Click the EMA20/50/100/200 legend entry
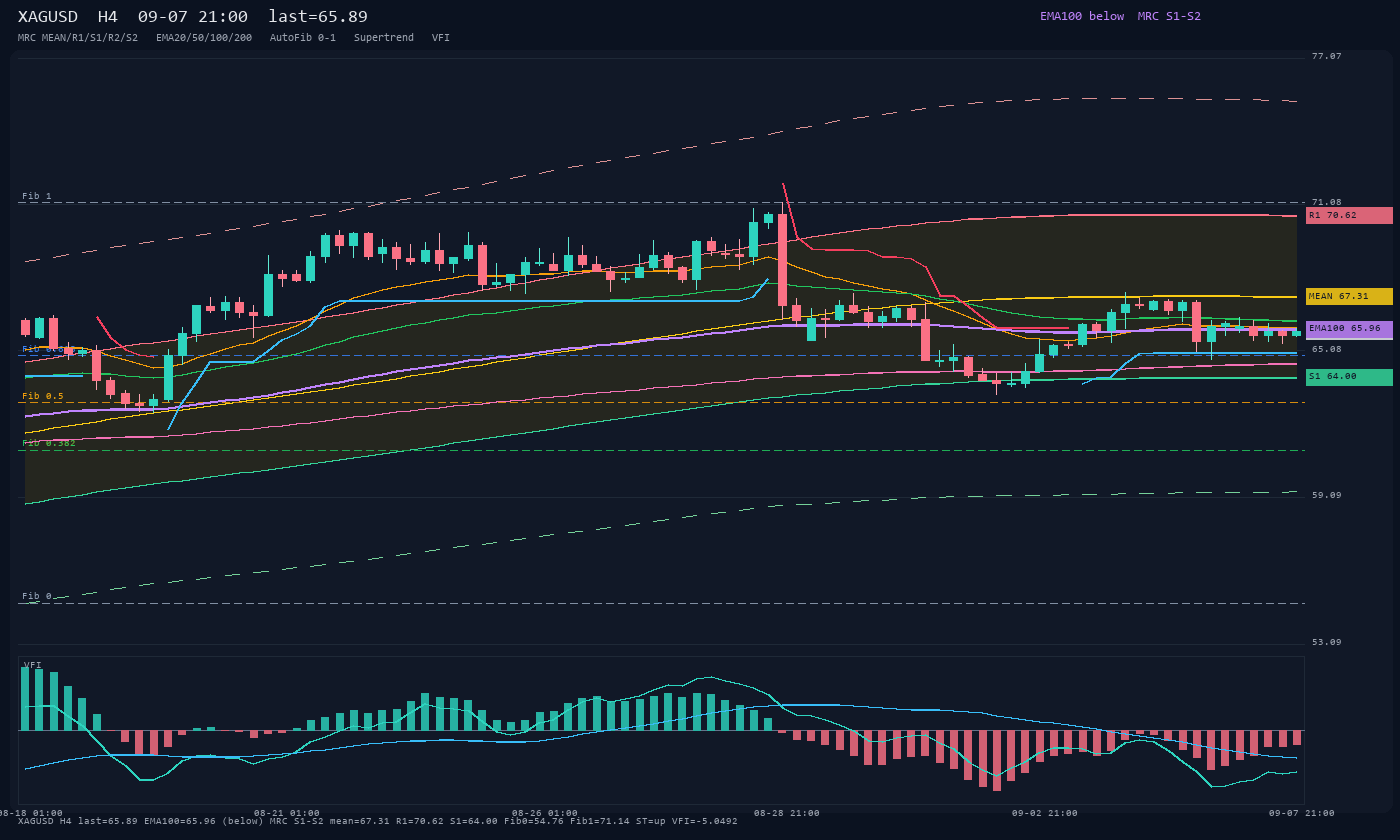The image size is (1400, 840). click(x=204, y=38)
